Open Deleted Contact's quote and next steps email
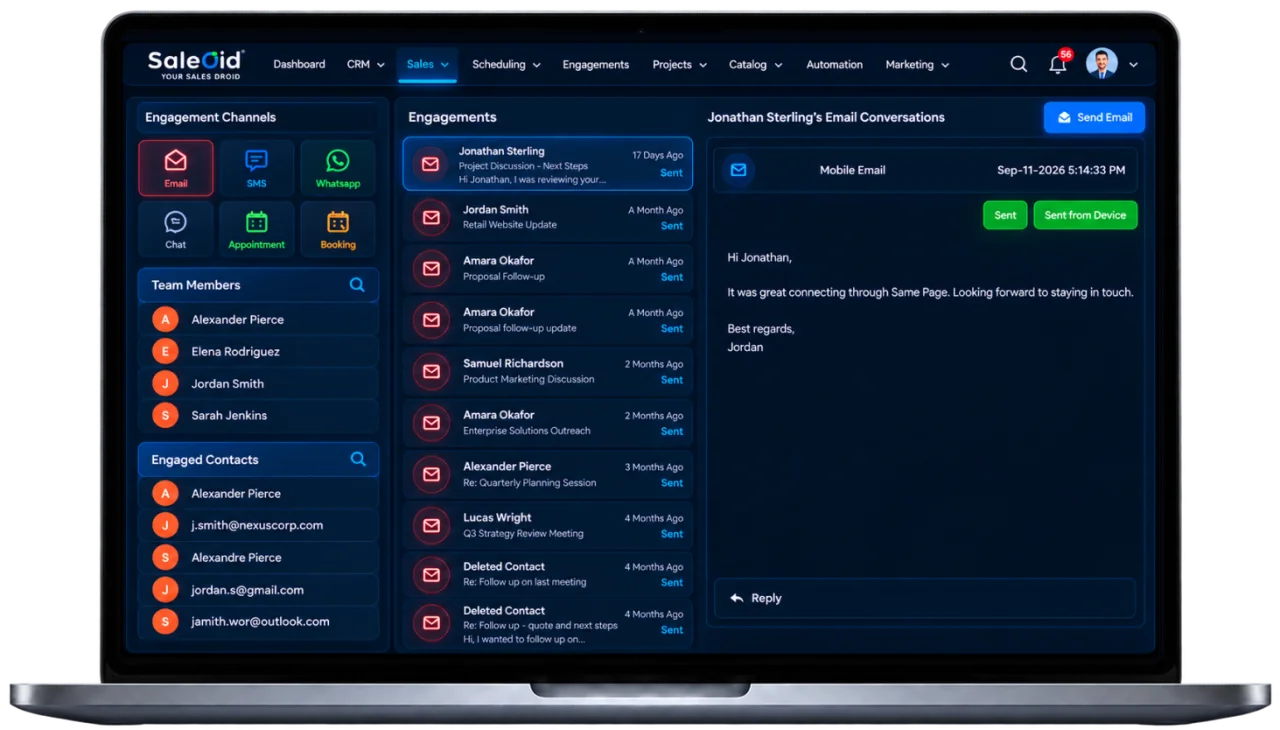The width and height of the screenshot is (1280, 730). click(x=548, y=624)
